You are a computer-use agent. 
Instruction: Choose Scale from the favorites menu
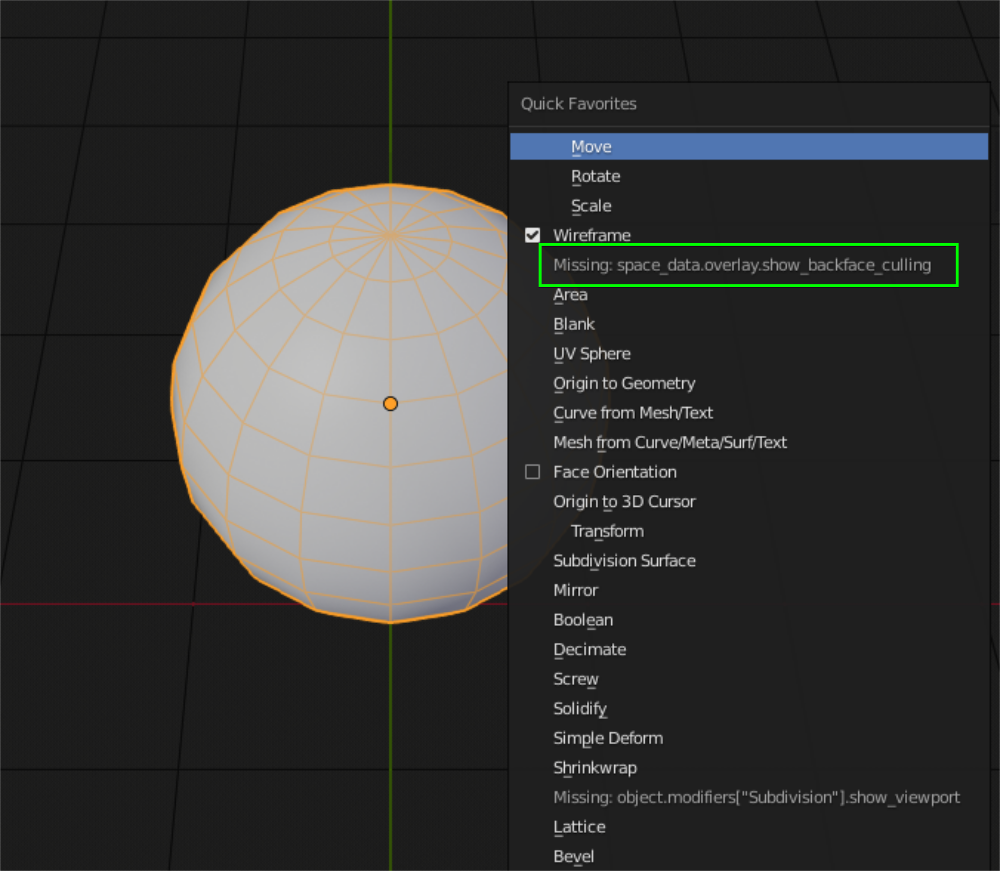[x=749, y=206]
